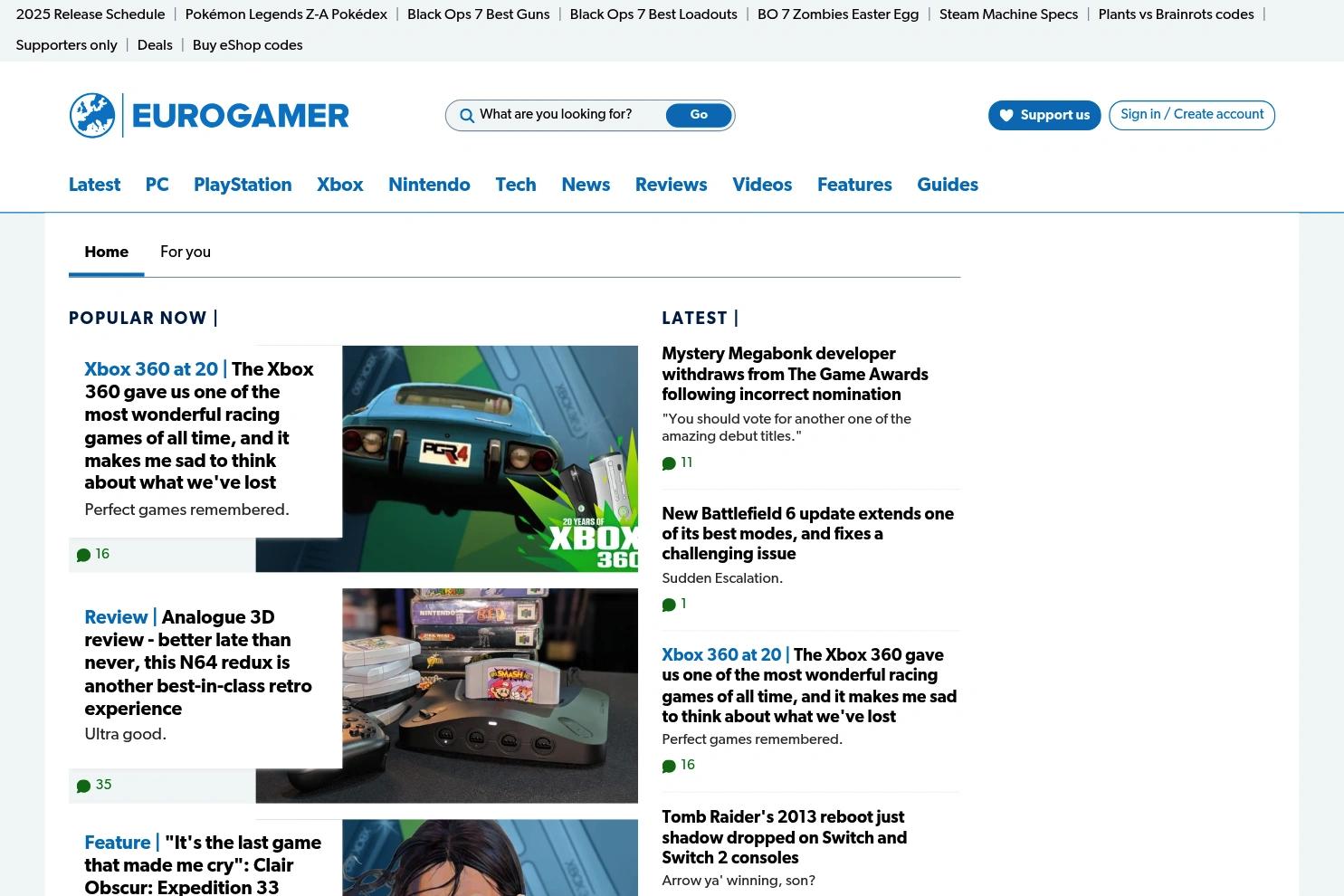Go to the News section
The image size is (1344, 896).
586,186
